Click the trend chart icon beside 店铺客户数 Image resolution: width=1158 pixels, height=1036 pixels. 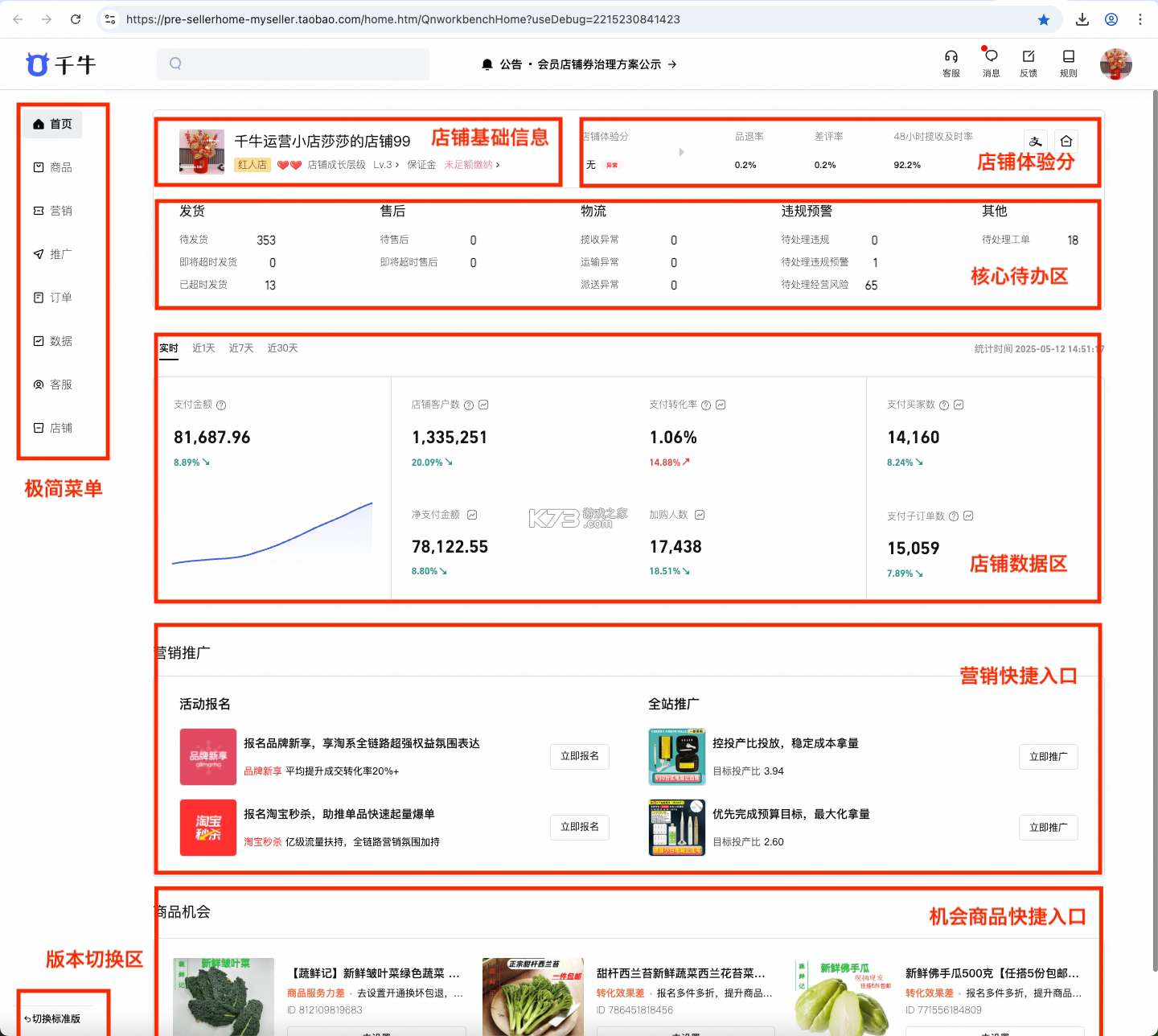pos(483,405)
